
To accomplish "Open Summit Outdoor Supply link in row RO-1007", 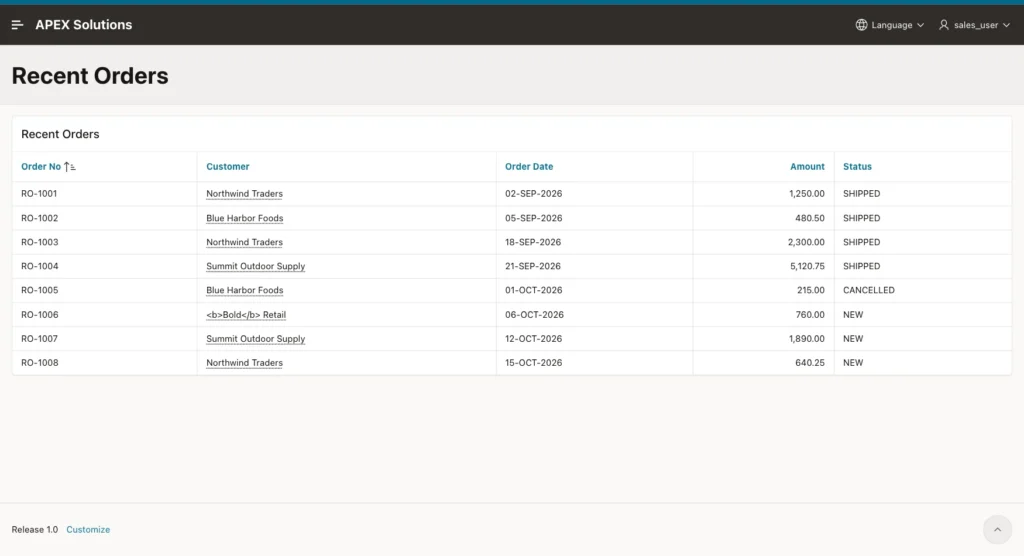I will (x=255, y=338).
